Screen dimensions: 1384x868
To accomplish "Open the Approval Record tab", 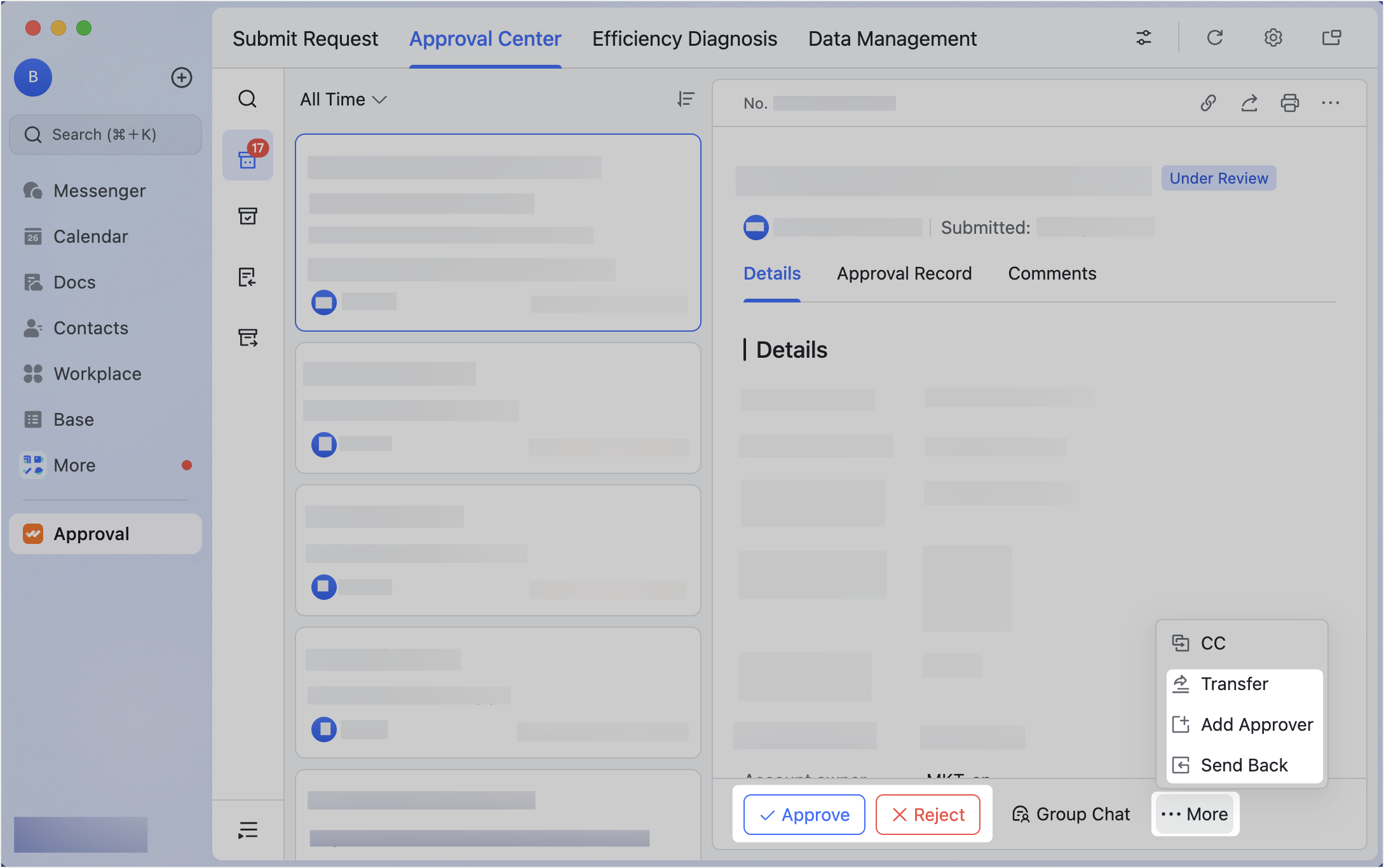I will tap(904, 273).
